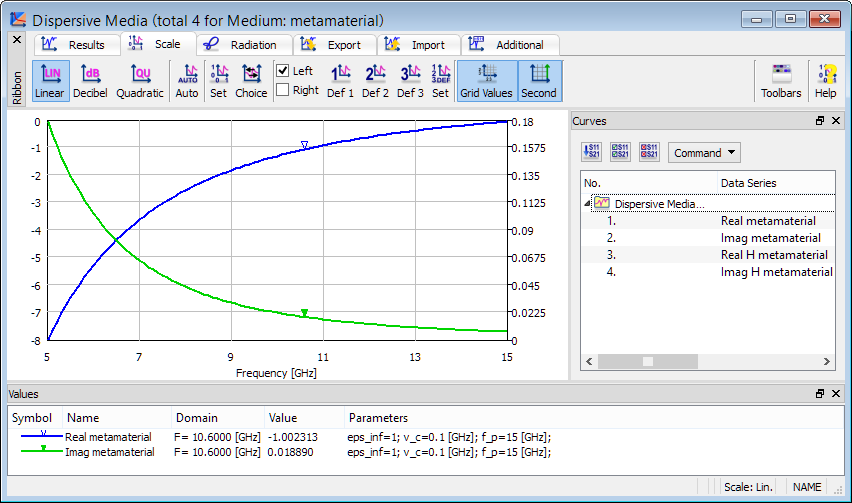Switch scale to Decibel
This screenshot has height=503, width=852.
(x=90, y=81)
